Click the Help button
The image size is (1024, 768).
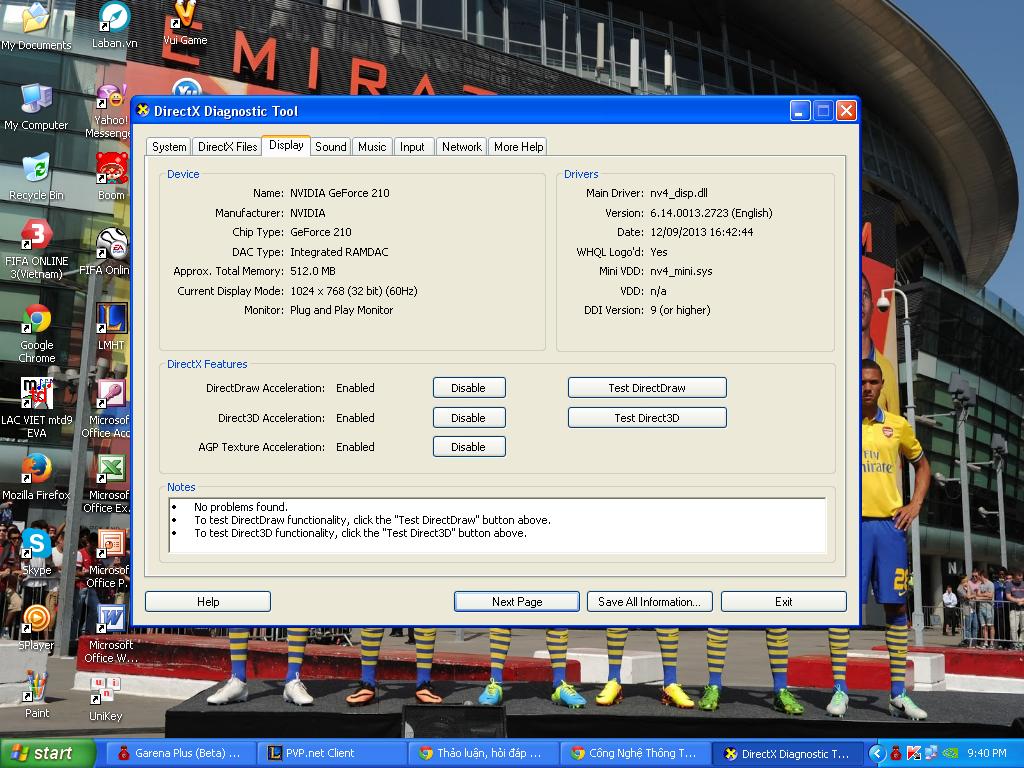tap(208, 601)
